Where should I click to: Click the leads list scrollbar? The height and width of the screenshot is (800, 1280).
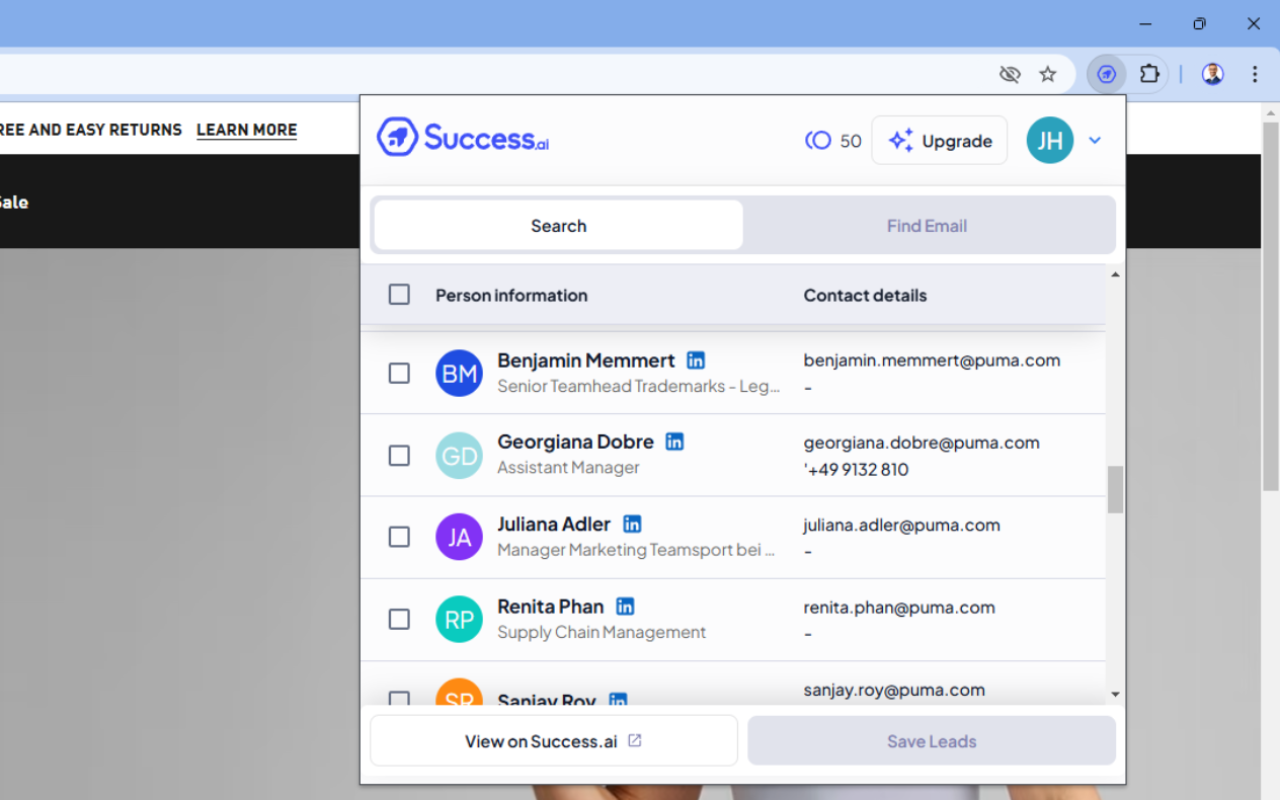point(1114,490)
